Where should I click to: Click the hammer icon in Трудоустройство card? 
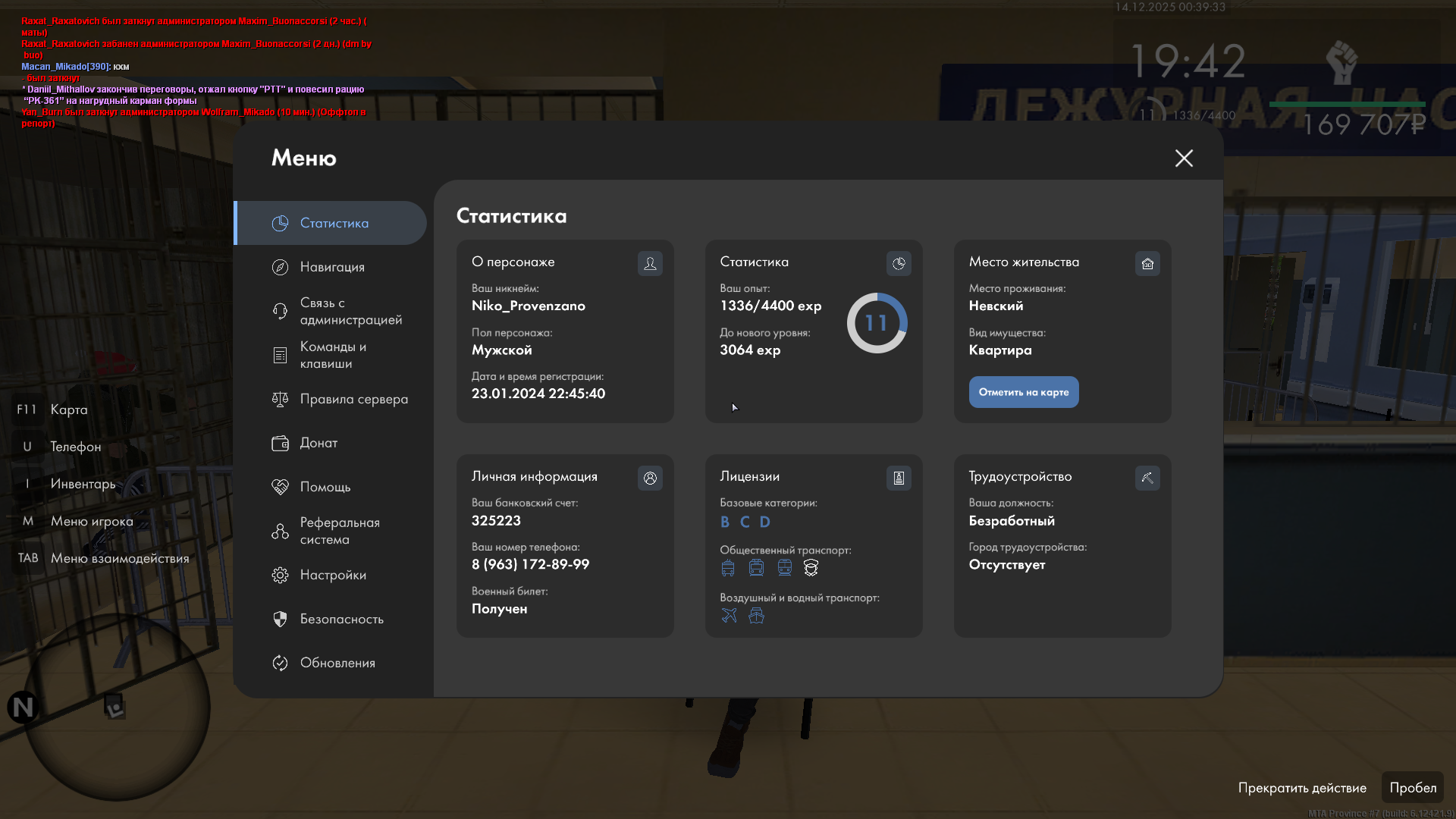[x=1147, y=478]
